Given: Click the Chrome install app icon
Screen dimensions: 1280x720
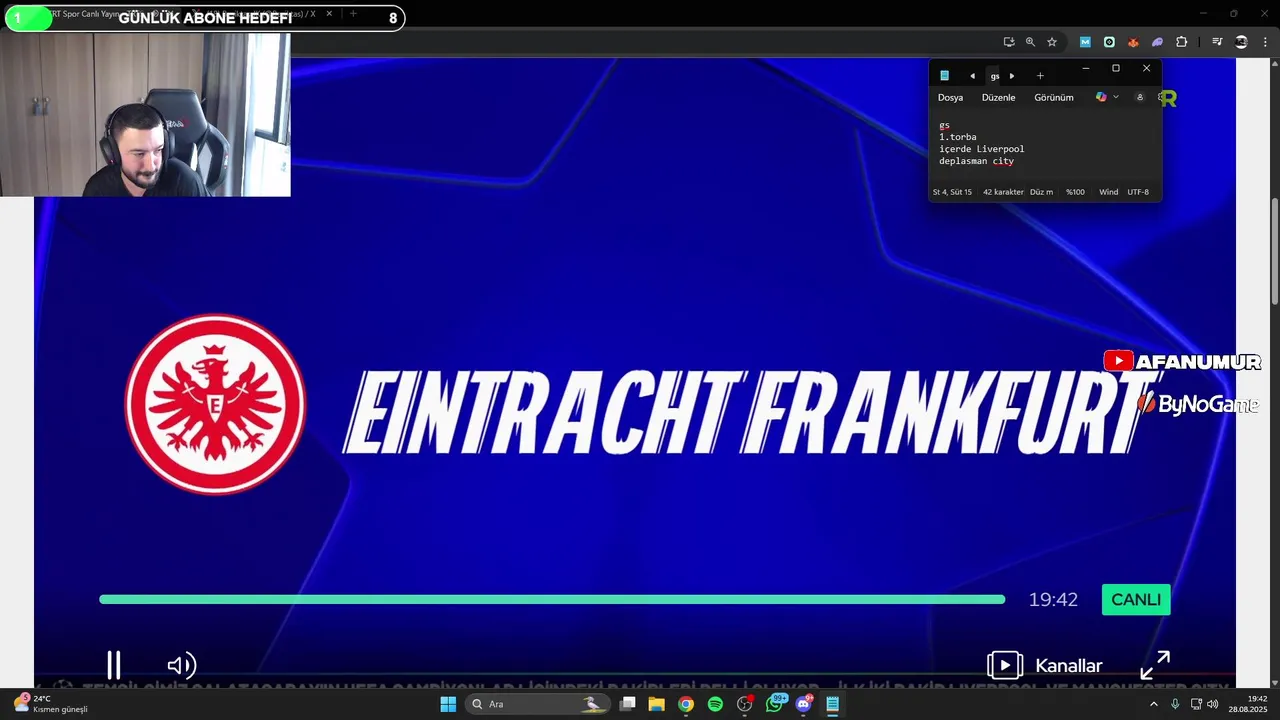Looking at the screenshot, I should pyautogui.click(x=1009, y=42).
